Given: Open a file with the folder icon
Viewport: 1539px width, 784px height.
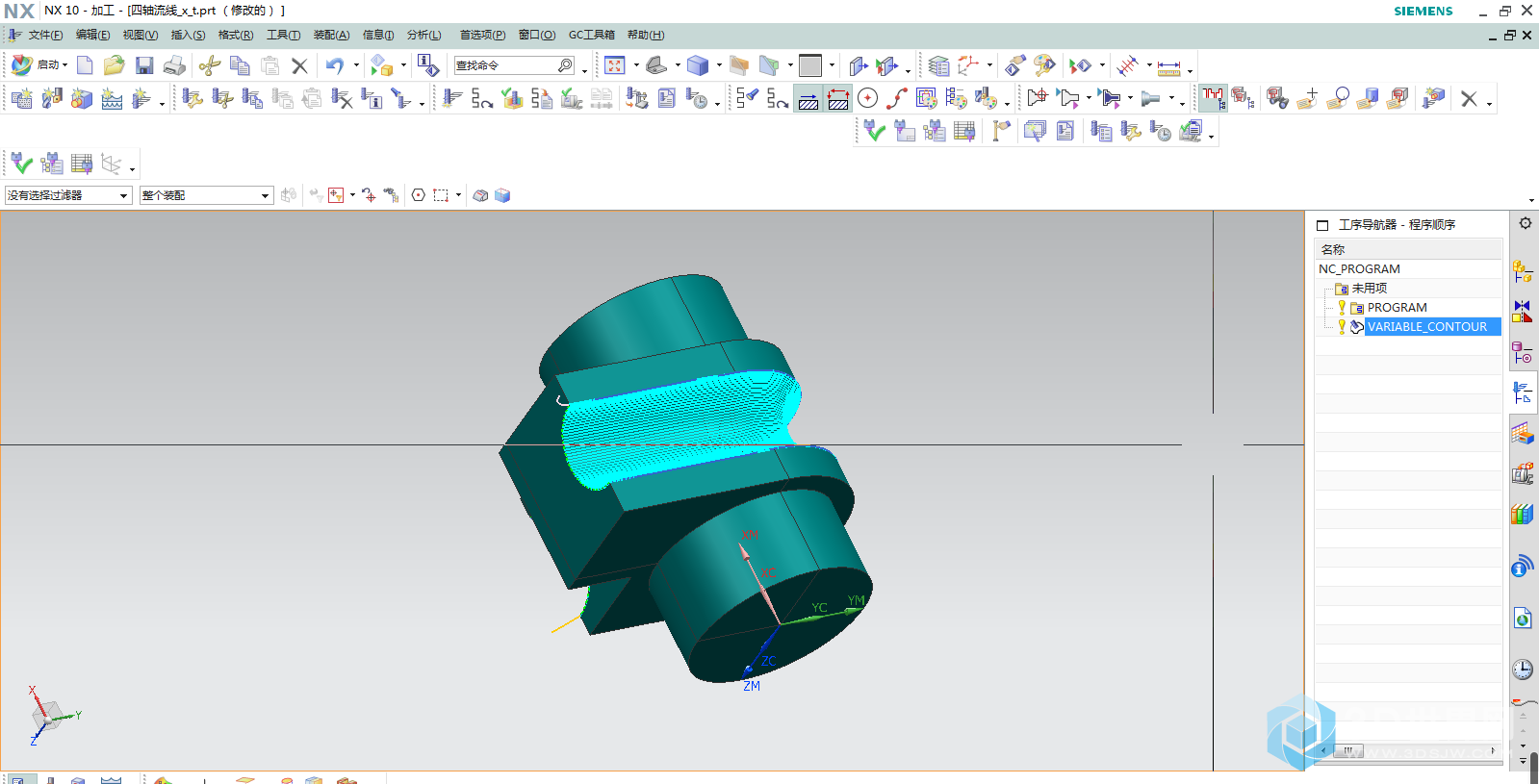Looking at the screenshot, I should [x=115, y=65].
